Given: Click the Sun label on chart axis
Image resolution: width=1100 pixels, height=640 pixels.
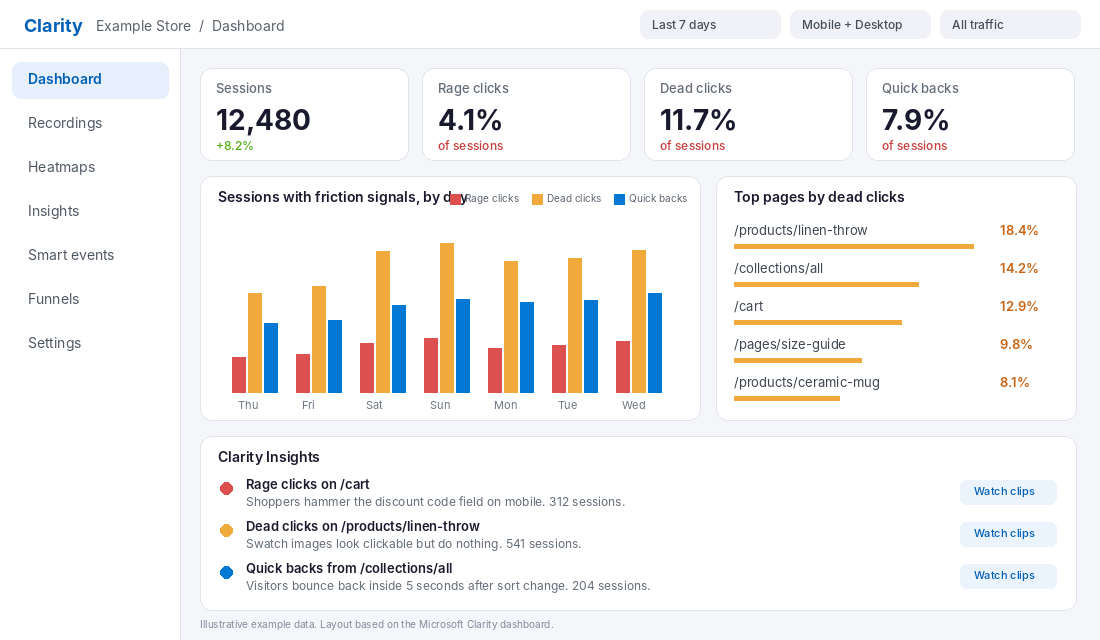Looking at the screenshot, I should pyautogui.click(x=441, y=405).
